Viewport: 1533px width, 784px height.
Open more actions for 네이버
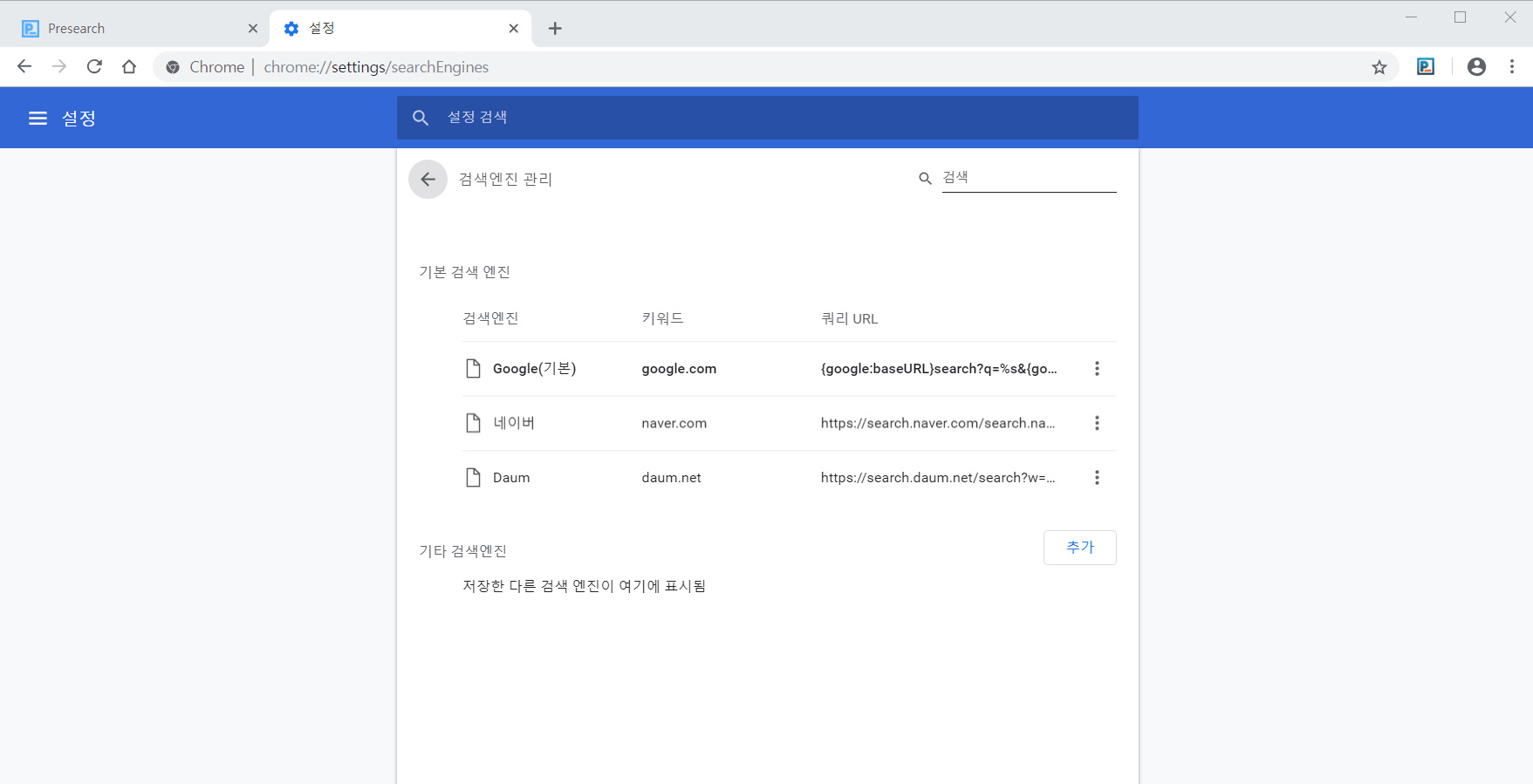pos(1097,423)
